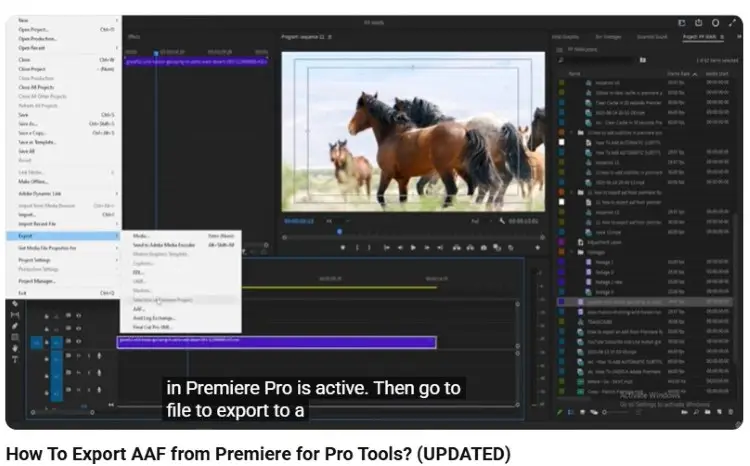Click the Quick Export icon in top bar
This screenshot has height=466, width=750.
pyautogui.click(x=699, y=22)
